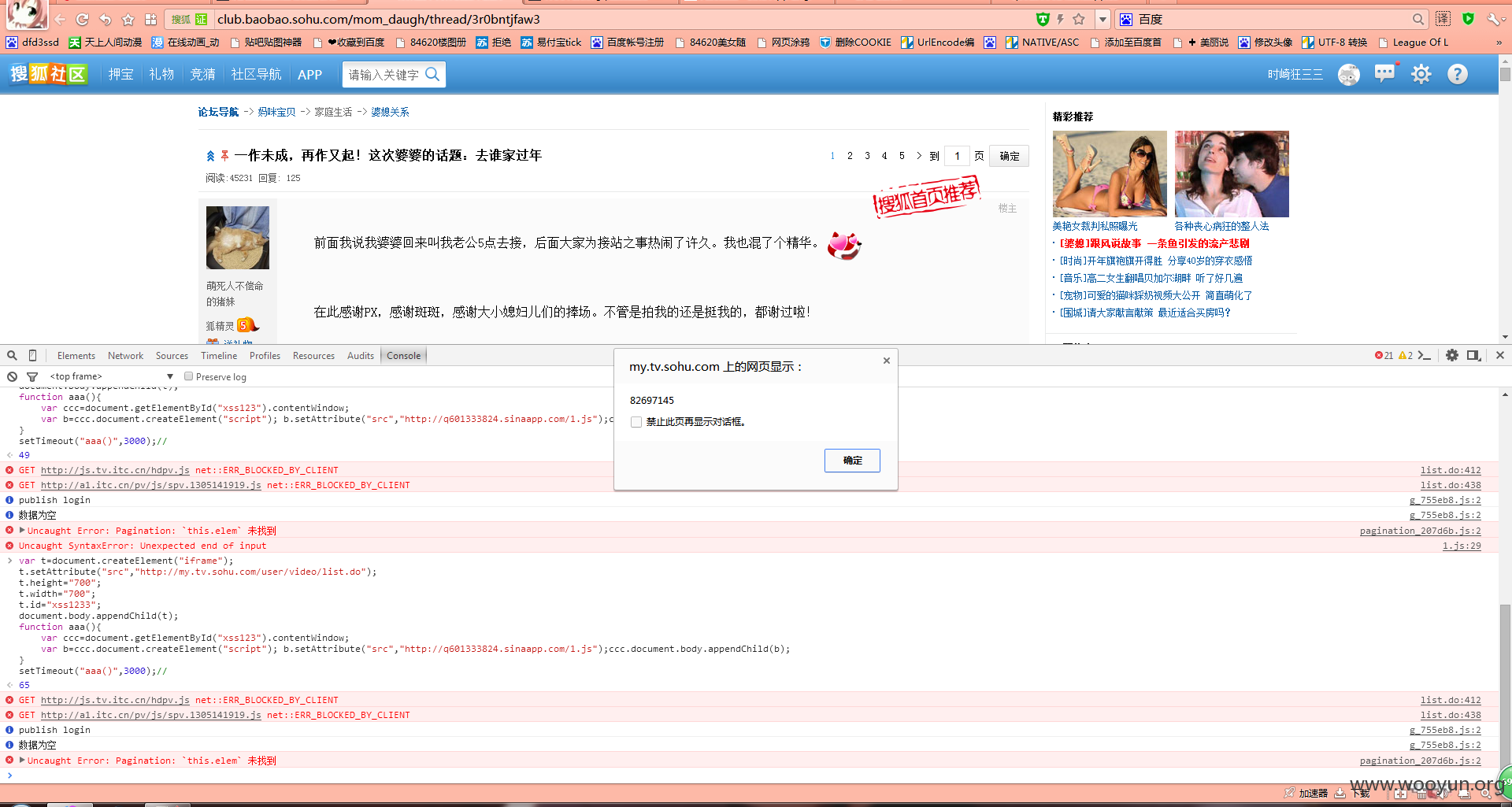Screen dimensions: 1512x807
Task: Click the show drawer console prompt icon
Action: [x=1425, y=356]
